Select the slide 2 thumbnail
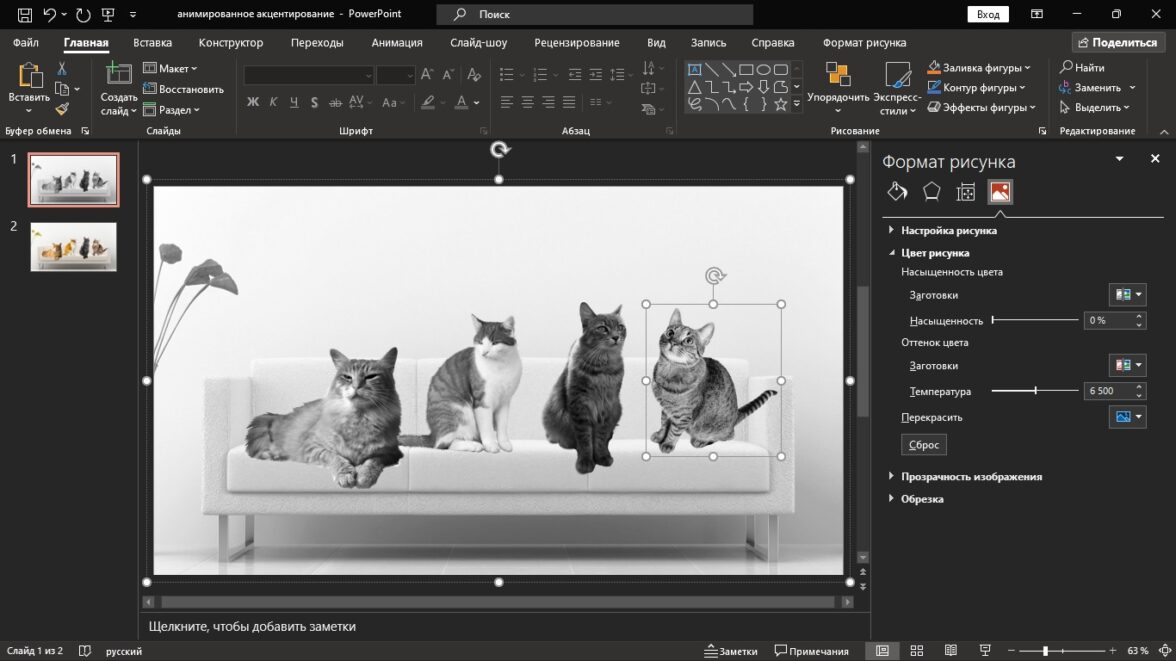The width and height of the screenshot is (1176, 661). click(x=73, y=246)
